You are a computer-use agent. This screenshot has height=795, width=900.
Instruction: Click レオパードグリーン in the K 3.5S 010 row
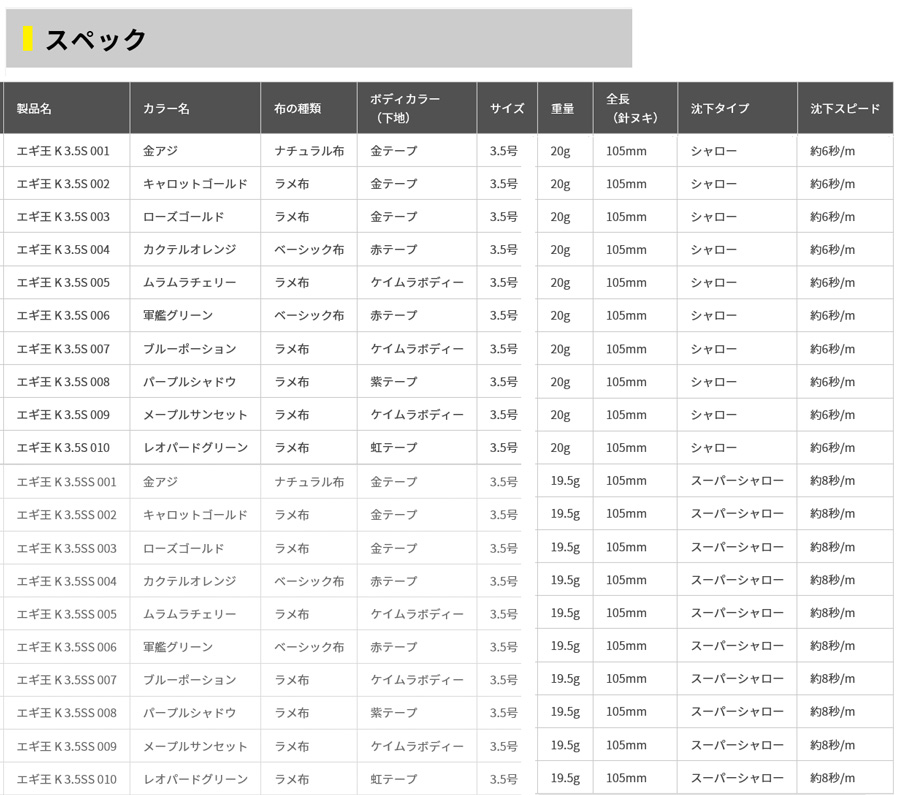click(195, 447)
